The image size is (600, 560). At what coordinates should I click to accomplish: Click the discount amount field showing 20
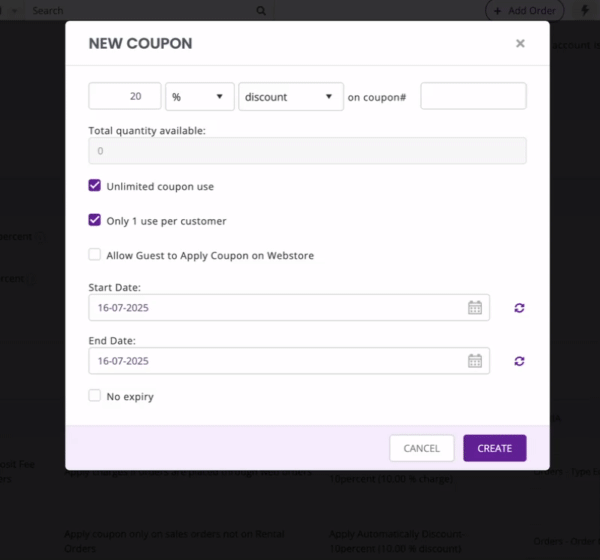click(125, 96)
